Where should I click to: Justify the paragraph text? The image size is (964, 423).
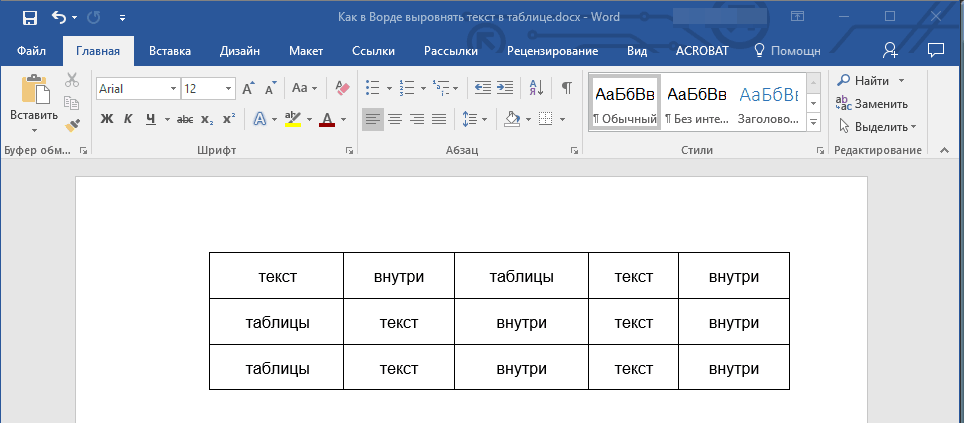coord(439,119)
